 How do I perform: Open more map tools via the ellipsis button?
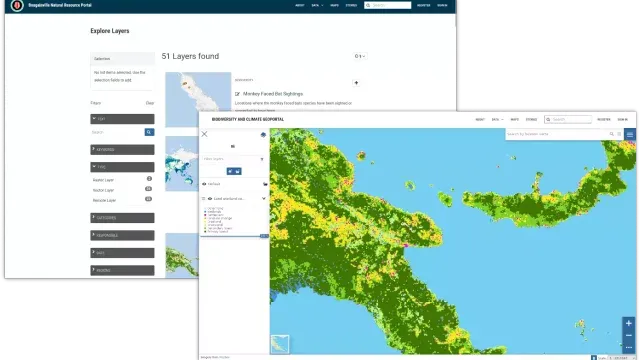click(629, 347)
